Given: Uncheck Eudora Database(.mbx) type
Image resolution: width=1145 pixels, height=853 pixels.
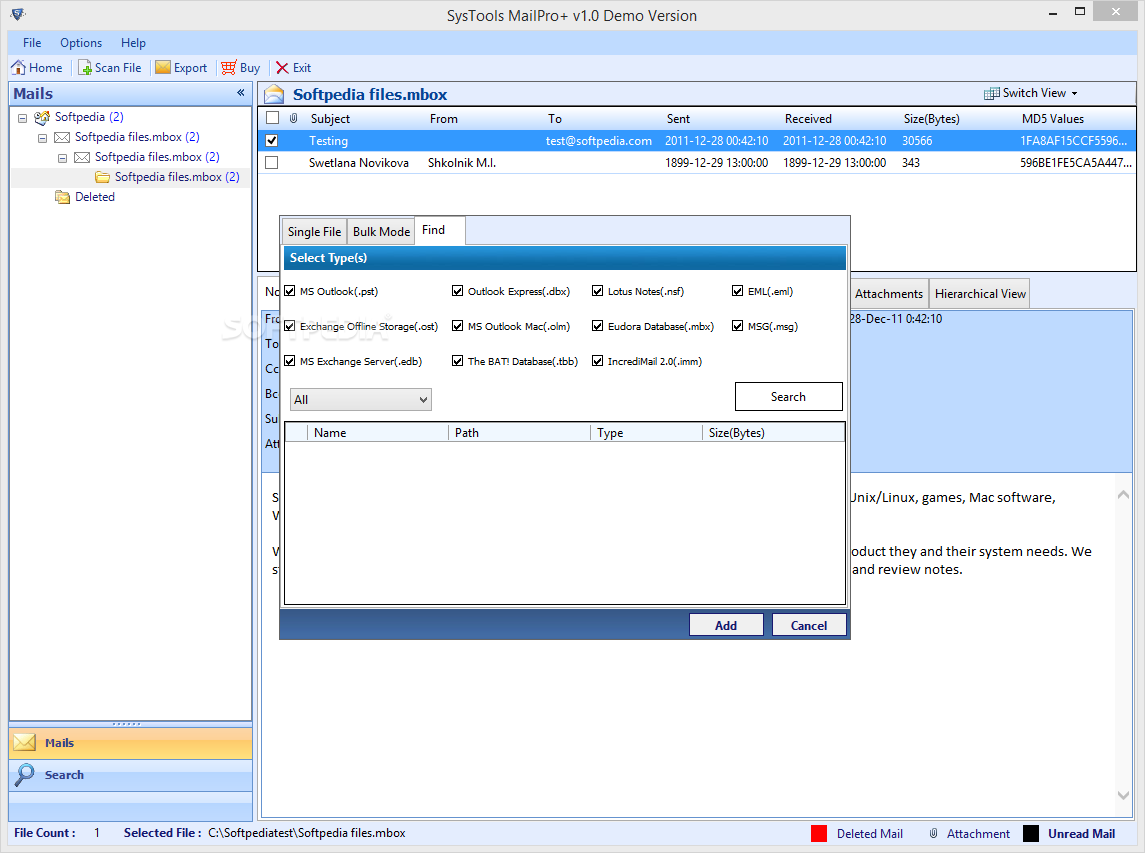Looking at the screenshot, I should 598,326.
